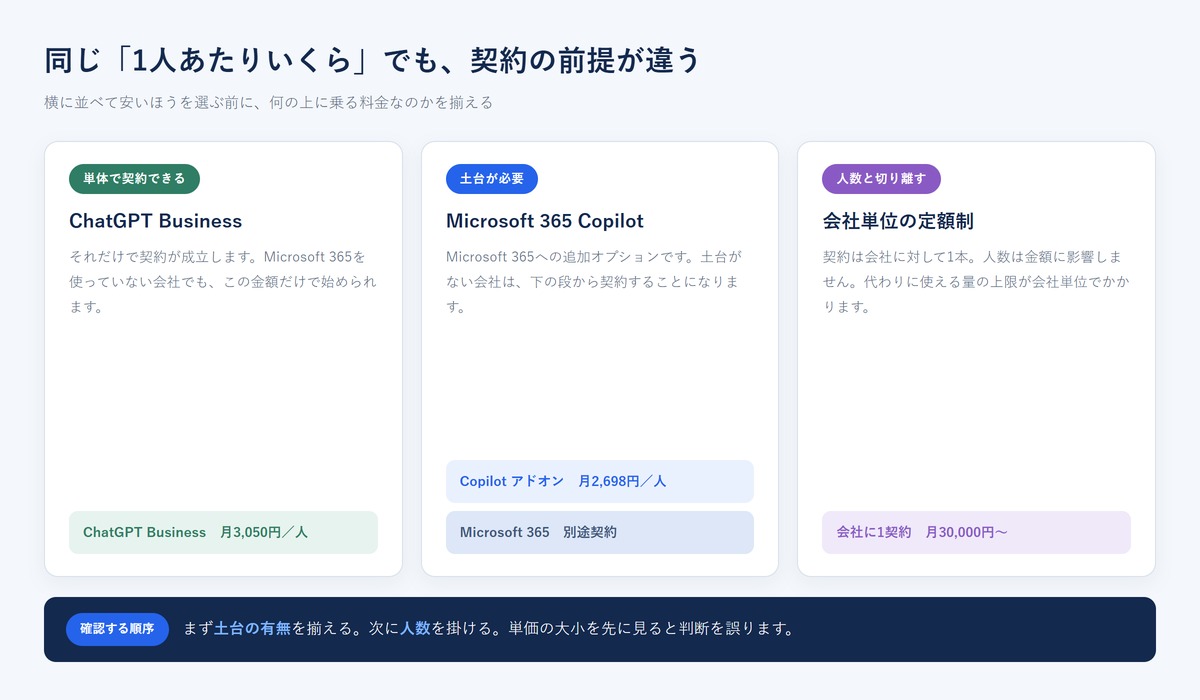1200x700 pixels.
Task: Click the description starting それだけで契約が成立します
Action: (x=223, y=282)
